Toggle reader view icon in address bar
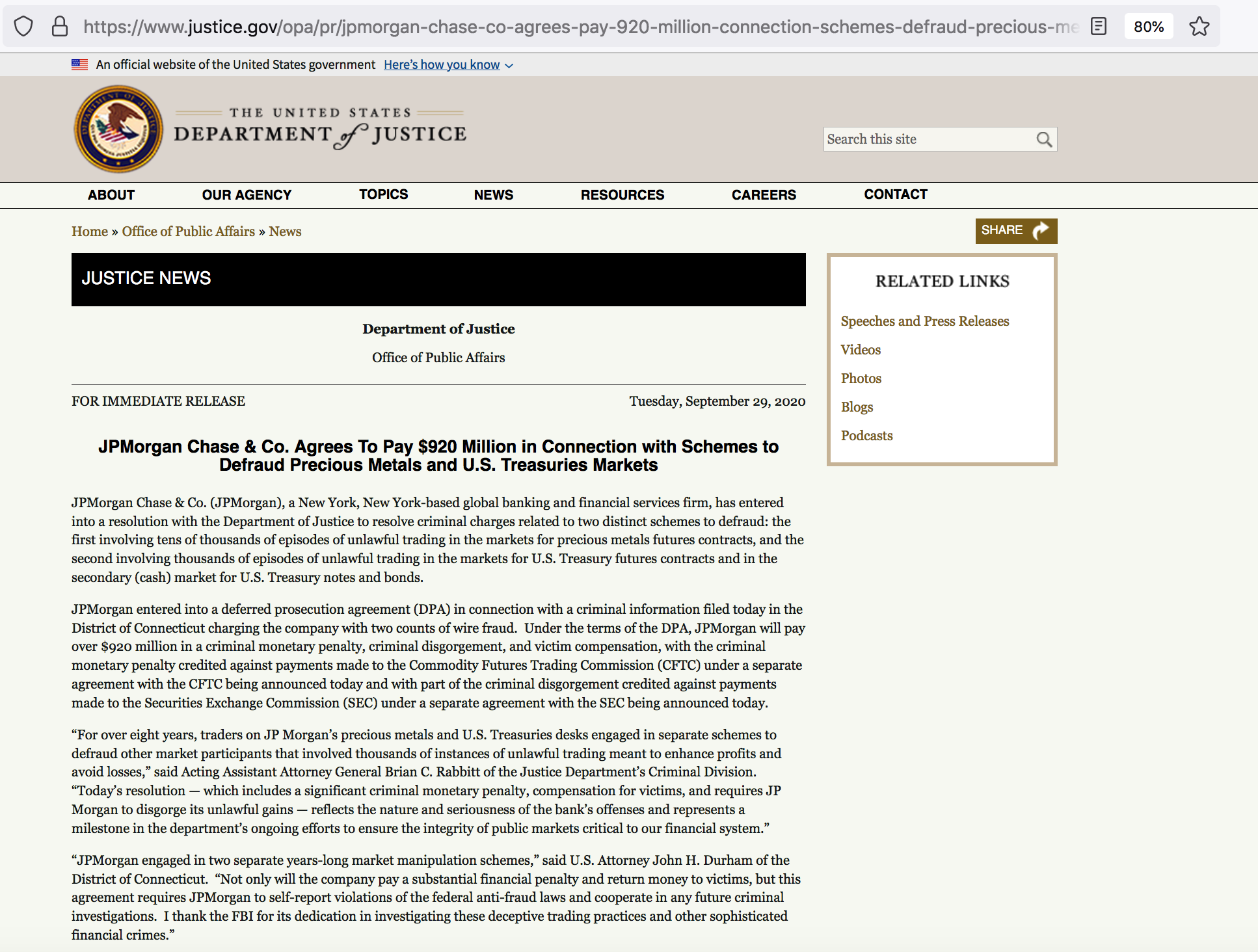 pyautogui.click(x=1099, y=27)
